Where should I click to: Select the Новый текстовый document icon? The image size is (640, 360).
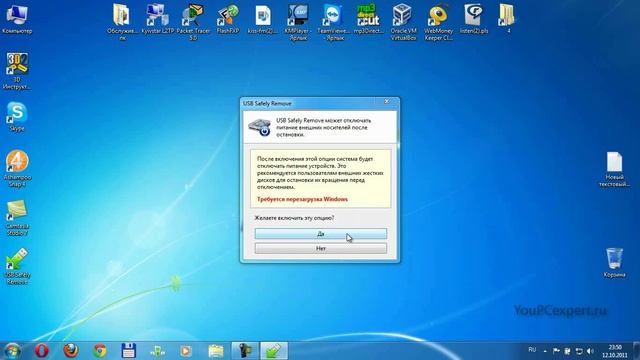(614, 169)
